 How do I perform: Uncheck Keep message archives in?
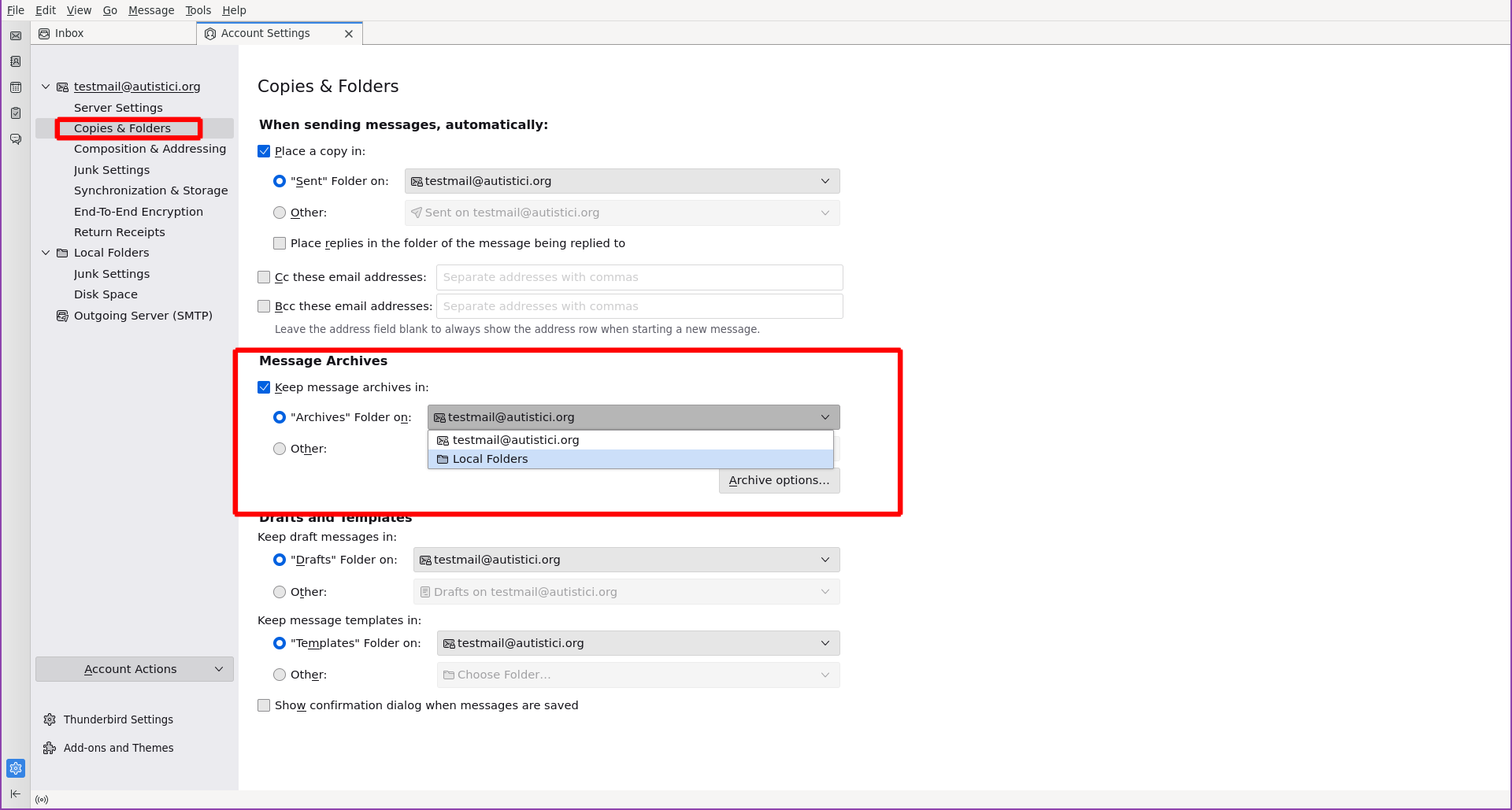pos(264,387)
